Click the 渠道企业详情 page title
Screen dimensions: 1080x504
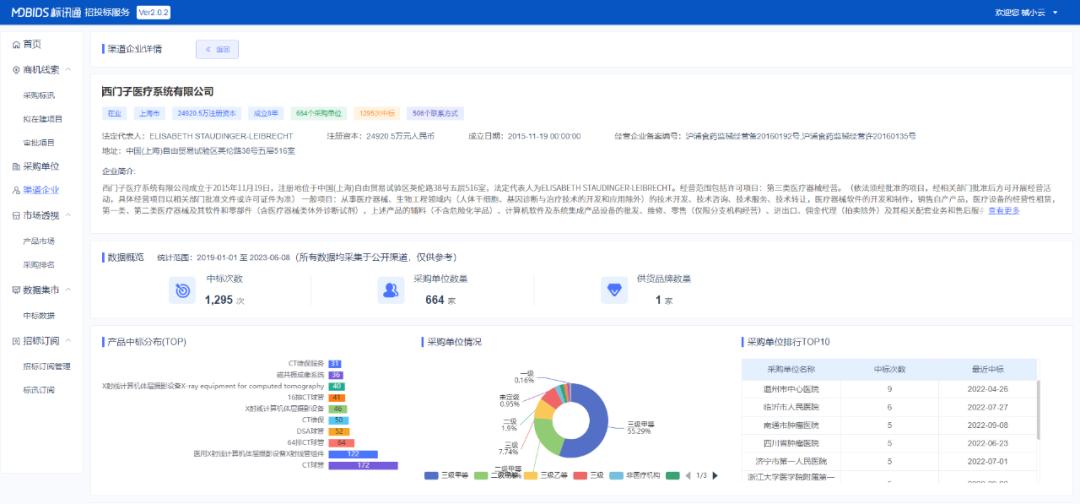(134, 50)
